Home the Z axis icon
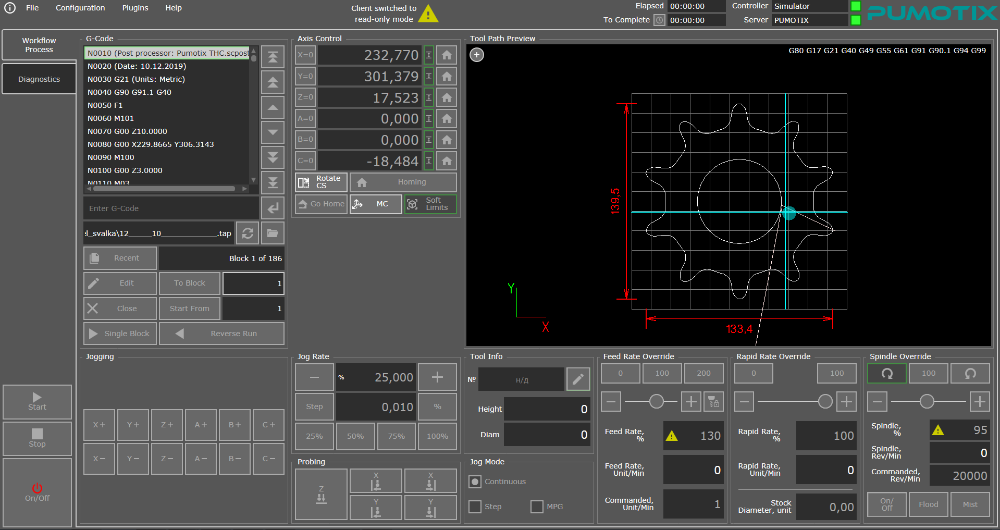1000x530 pixels. tap(447, 98)
